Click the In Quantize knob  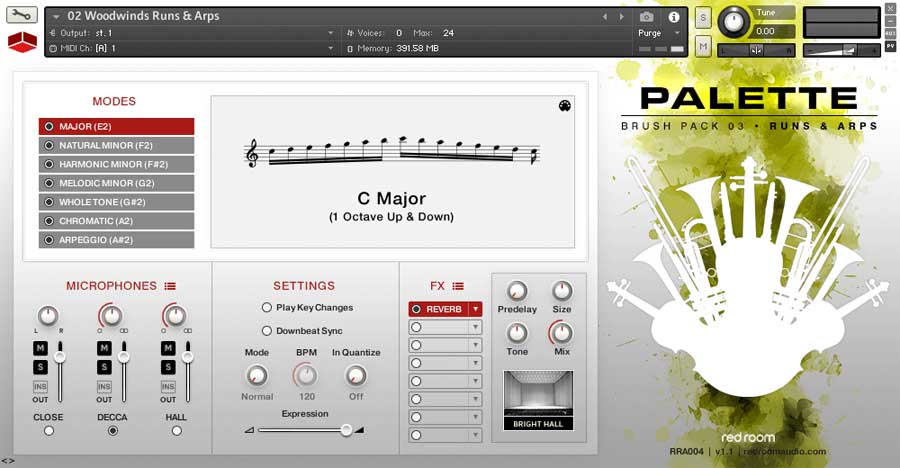pos(356,376)
